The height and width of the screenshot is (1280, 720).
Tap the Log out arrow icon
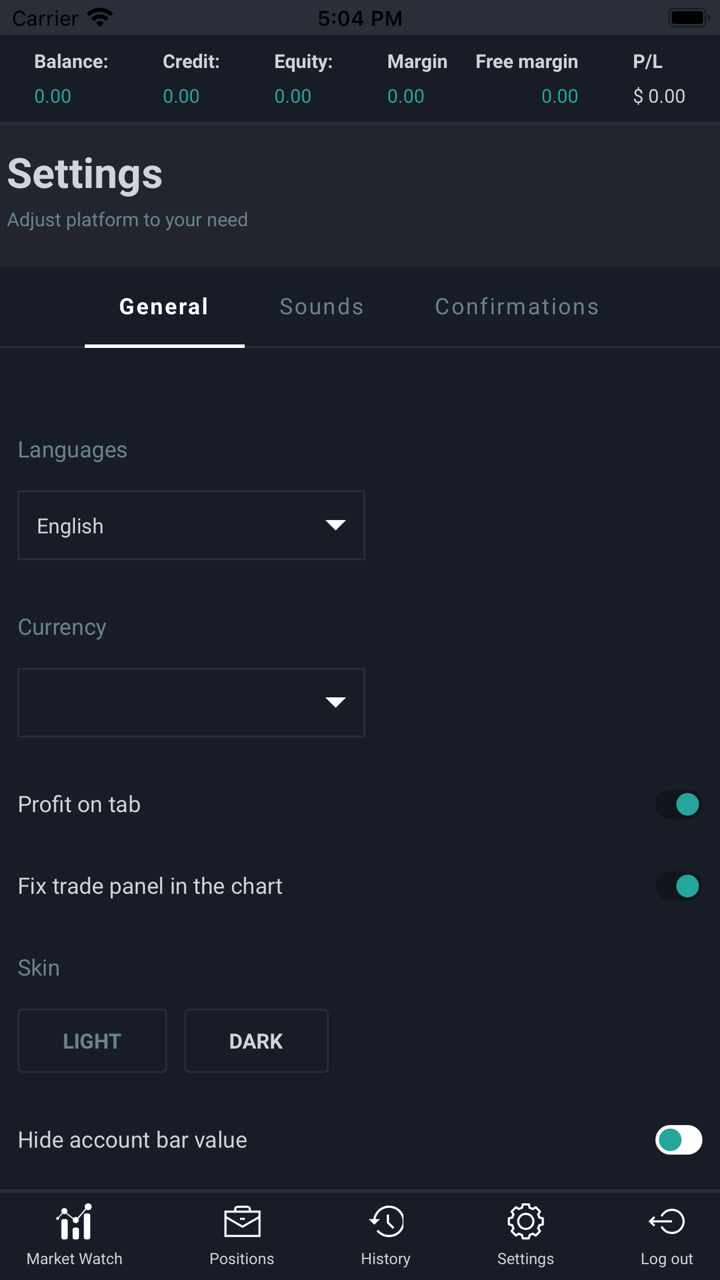pyautogui.click(x=666, y=1222)
